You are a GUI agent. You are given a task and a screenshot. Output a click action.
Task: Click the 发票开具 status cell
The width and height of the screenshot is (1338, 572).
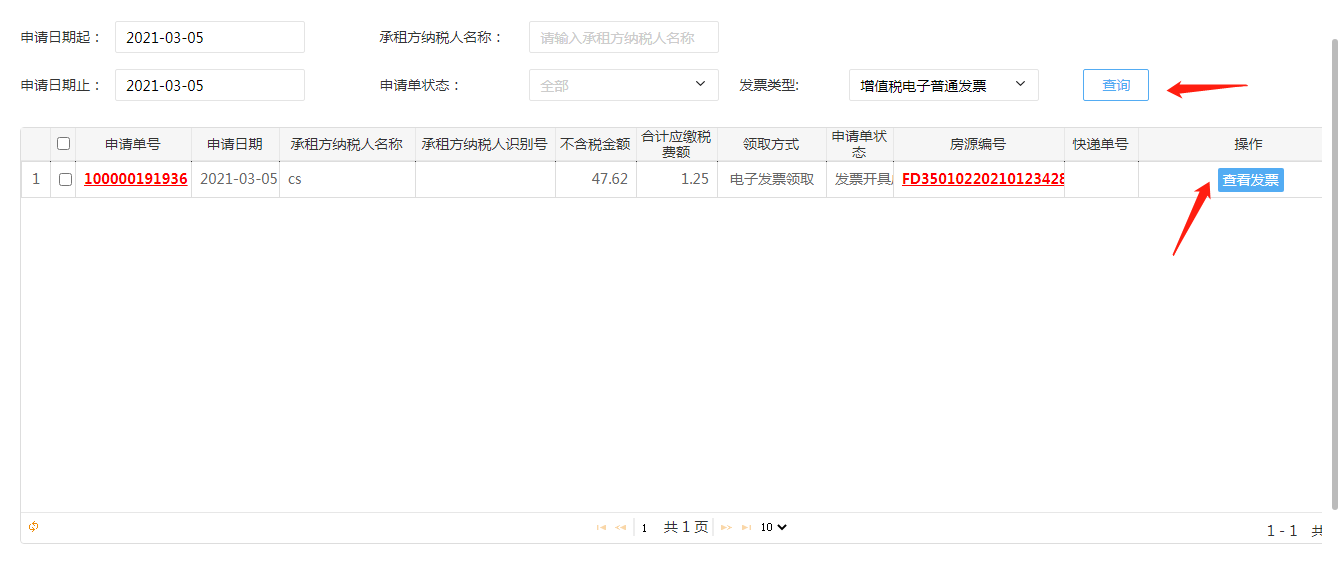click(x=860, y=179)
